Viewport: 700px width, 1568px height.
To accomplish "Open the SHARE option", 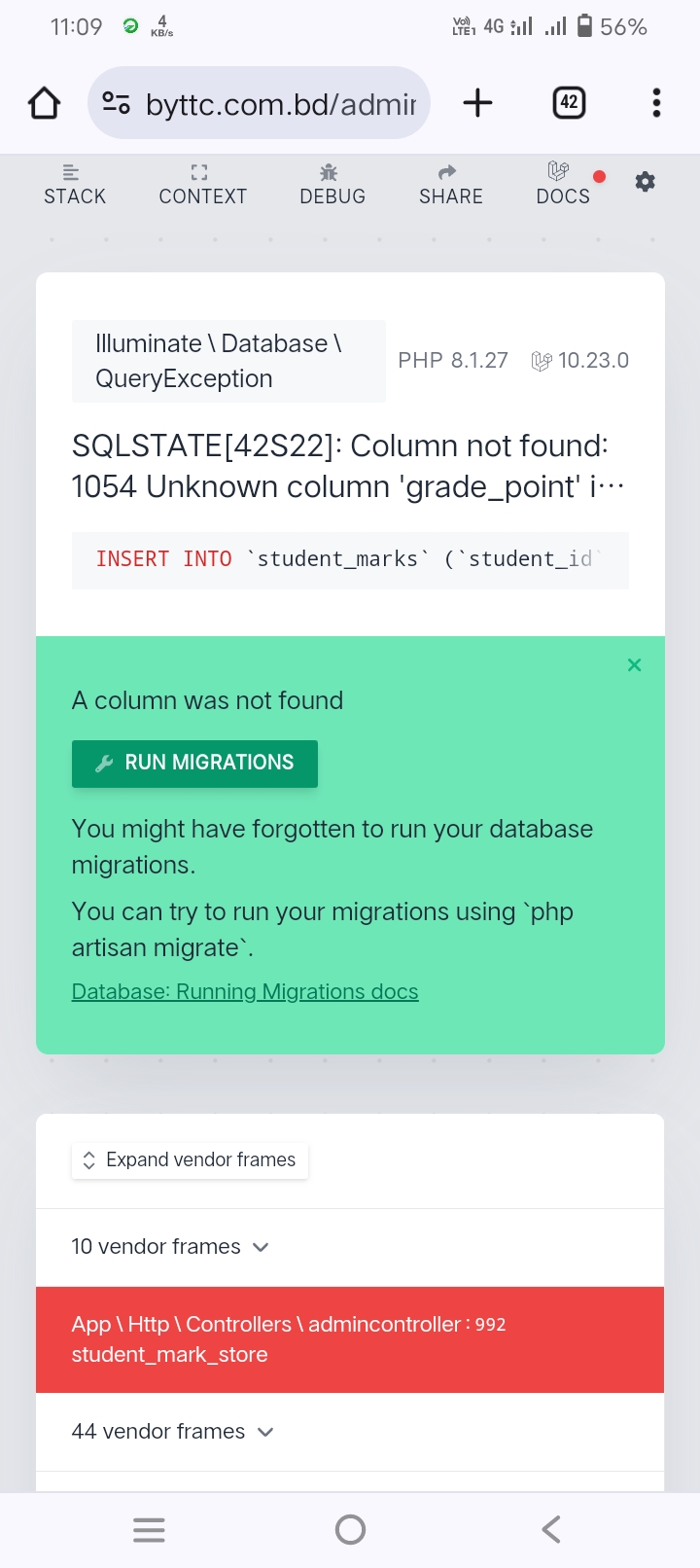I will 450,185.
